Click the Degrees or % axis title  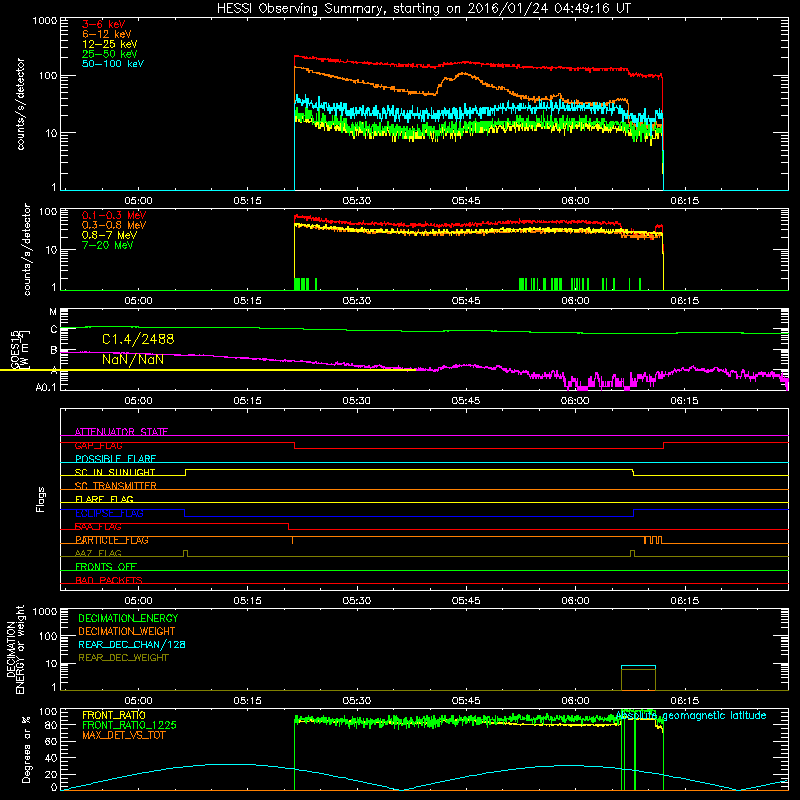coord(26,749)
